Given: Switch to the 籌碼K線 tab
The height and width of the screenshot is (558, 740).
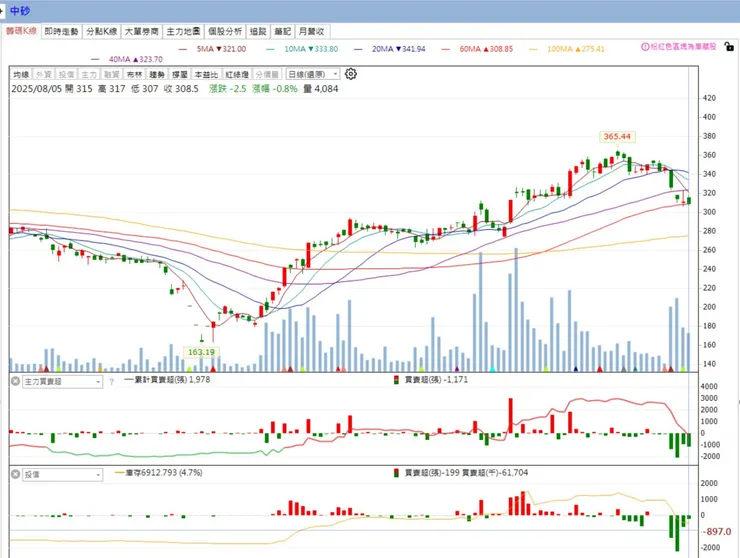Looking at the screenshot, I should 21,31.
